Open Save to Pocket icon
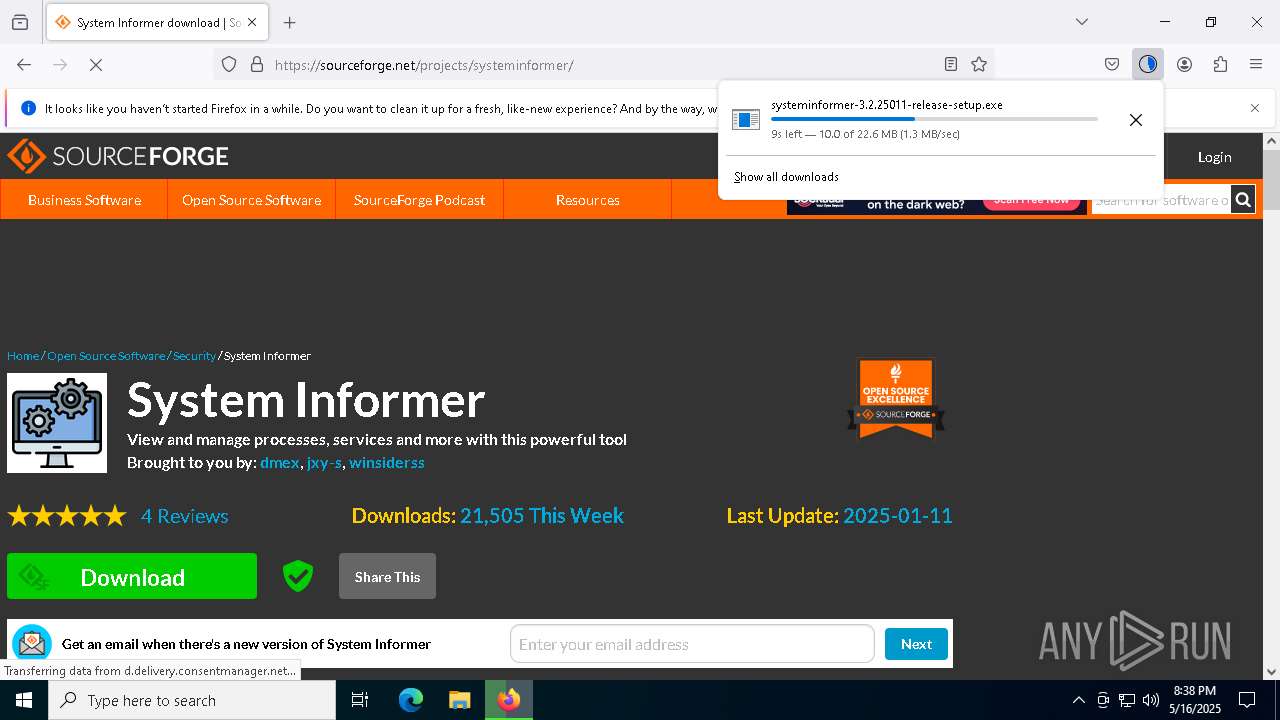The height and width of the screenshot is (720, 1280). click(1112, 65)
